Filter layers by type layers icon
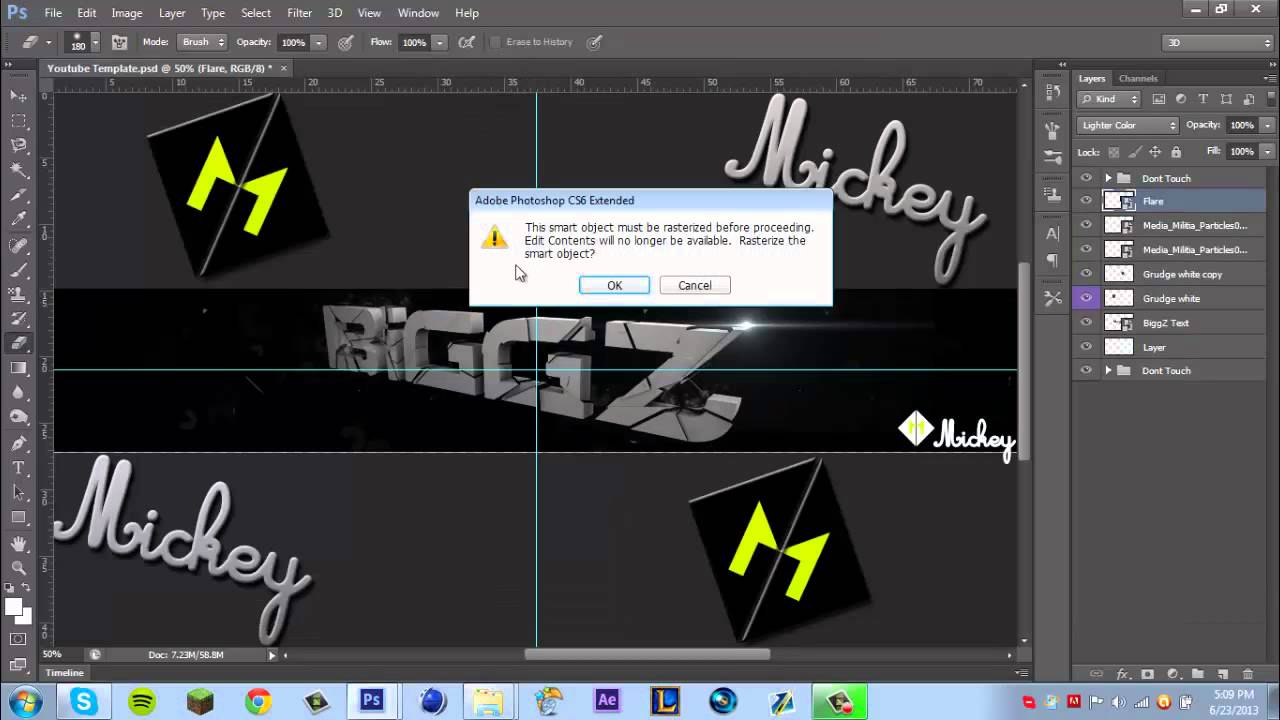The image size is (1280, 720). point(1202,99)
